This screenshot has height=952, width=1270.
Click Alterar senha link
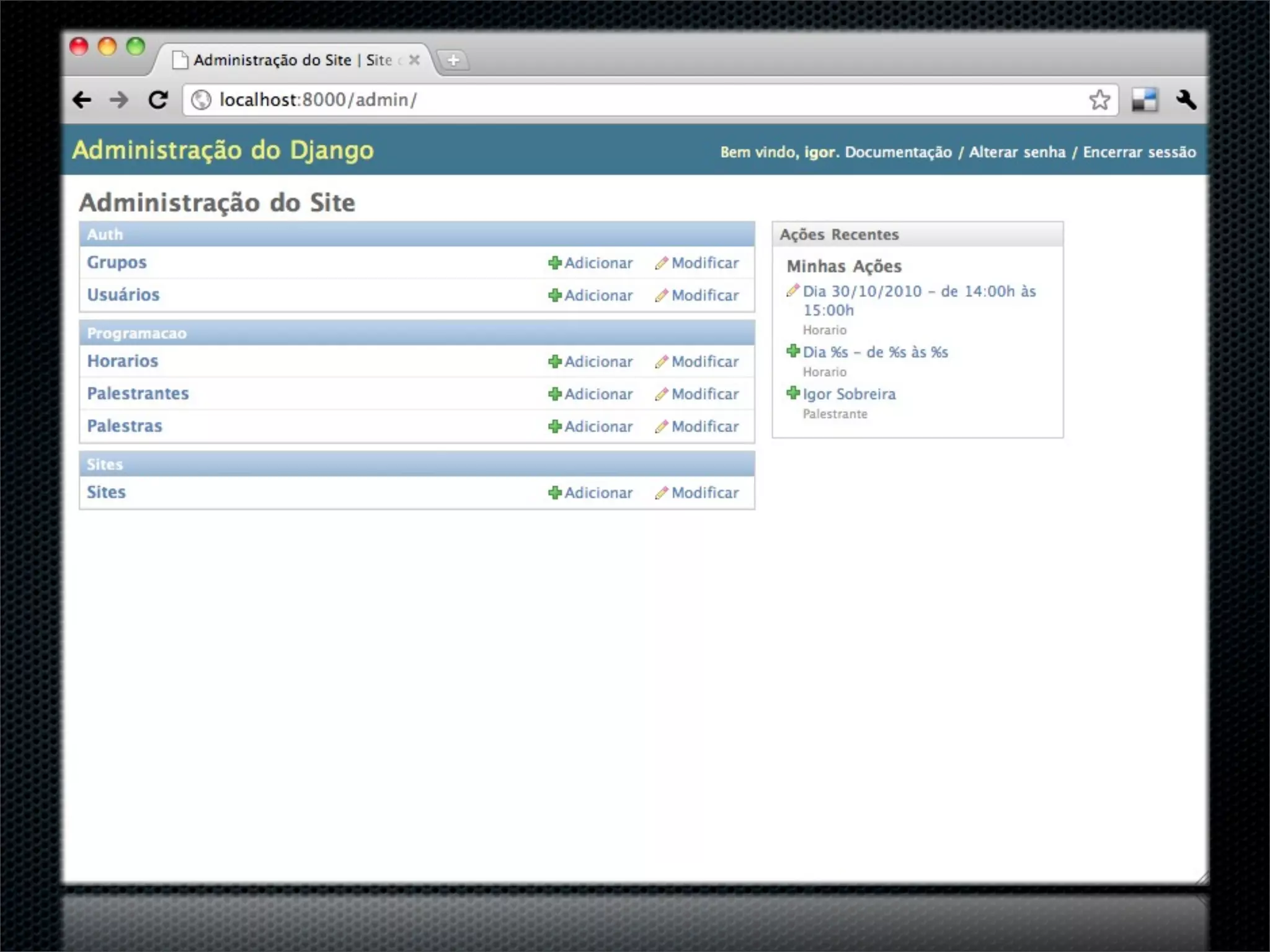pyautogui.click(x=1017, y=152)
